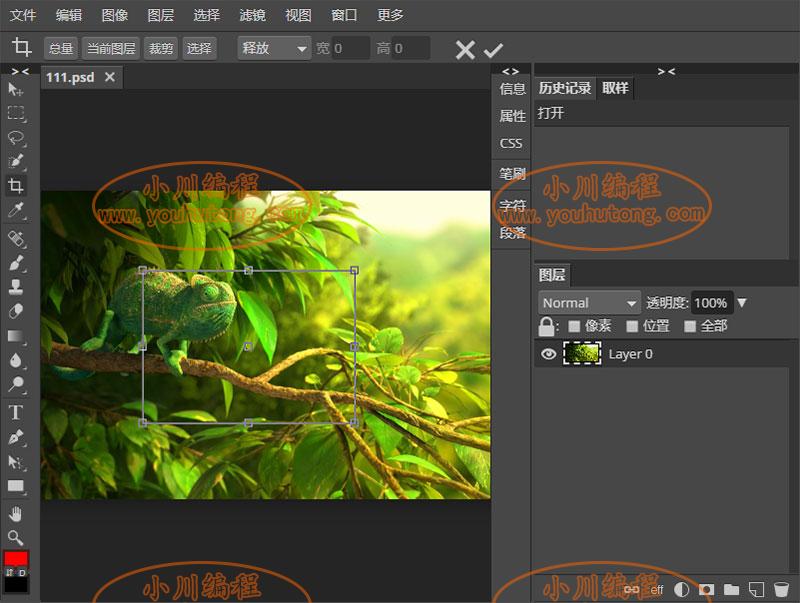Select the Move tool
Viewport: 800px width, 603px height.
(x=15, y=90)
